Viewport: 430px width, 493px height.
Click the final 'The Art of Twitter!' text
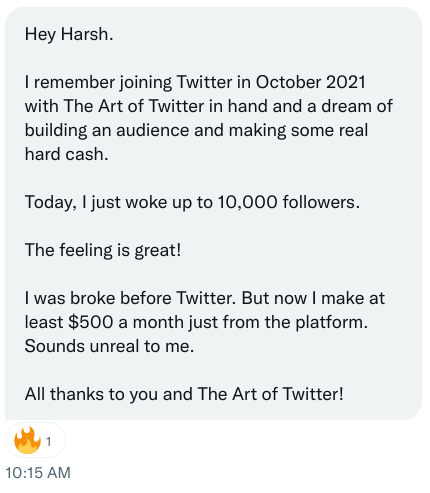[270, 394]
